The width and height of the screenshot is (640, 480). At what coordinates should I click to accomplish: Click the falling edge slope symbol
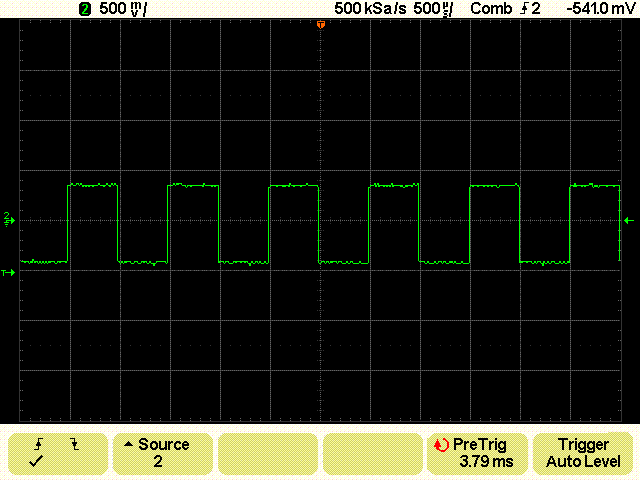(x=74, y=444)
